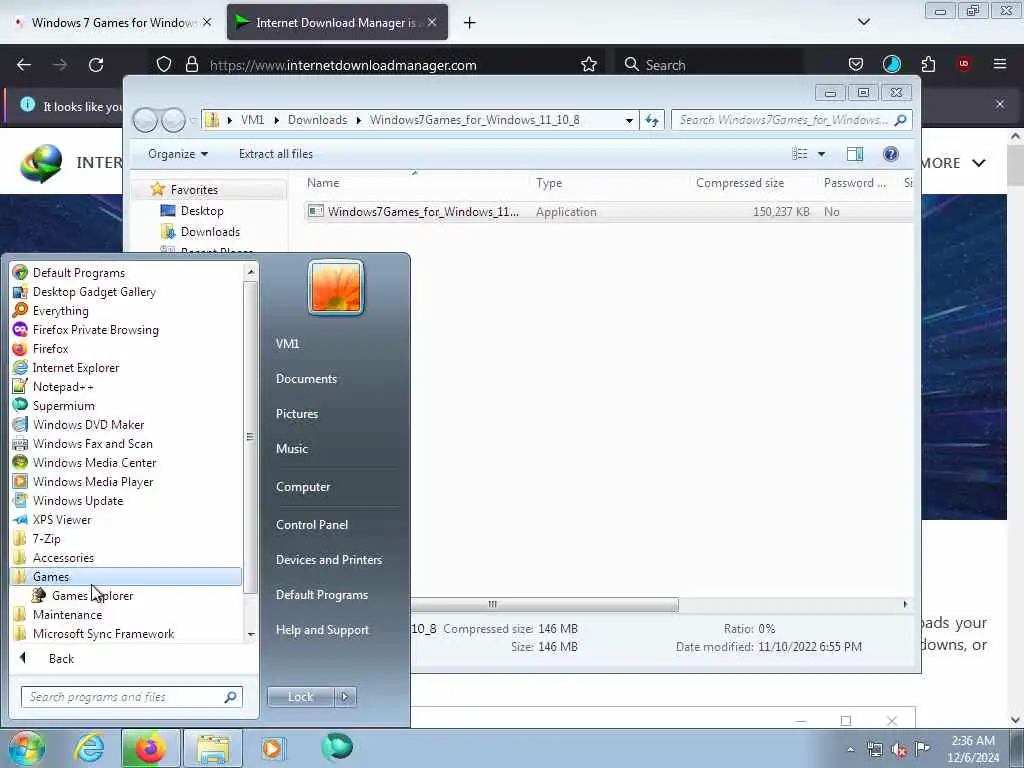Open Help and Support
This screenshot has height=768, width=1024.
(x=322, y=630)
